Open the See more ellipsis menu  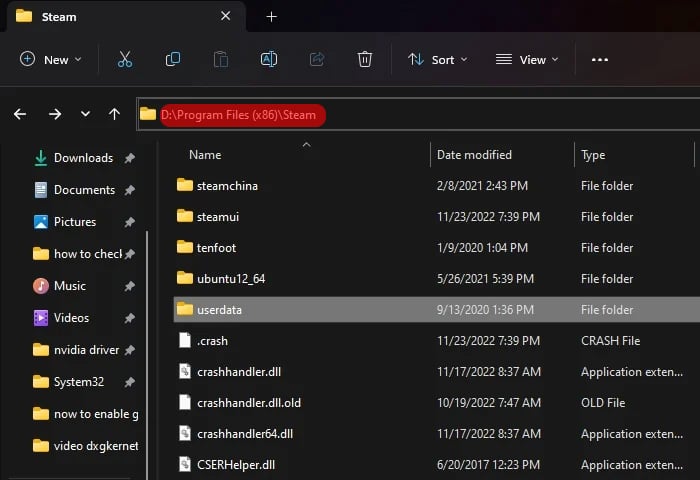point(600,59)
